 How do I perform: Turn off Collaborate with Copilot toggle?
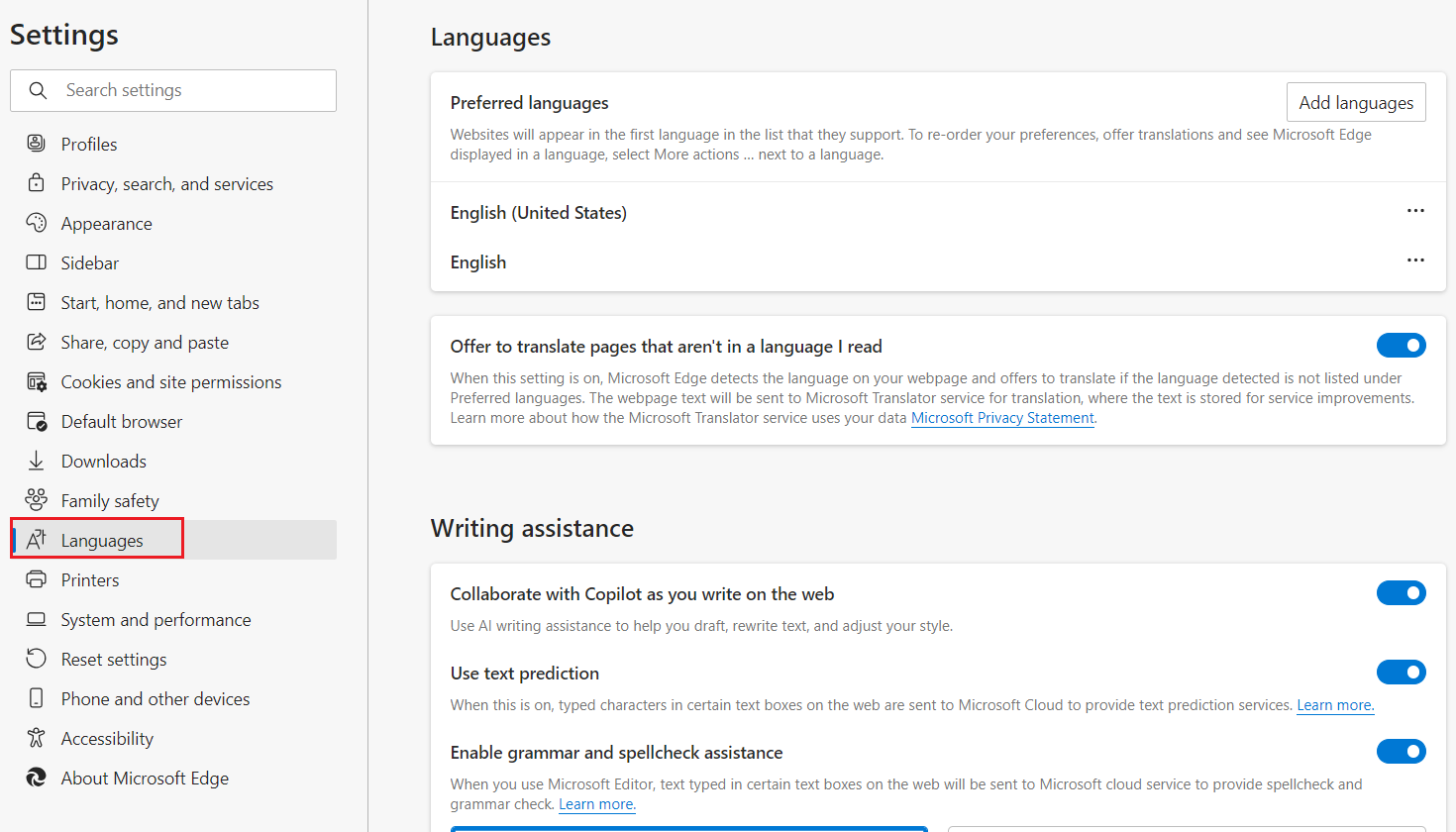coord(1401,593)
